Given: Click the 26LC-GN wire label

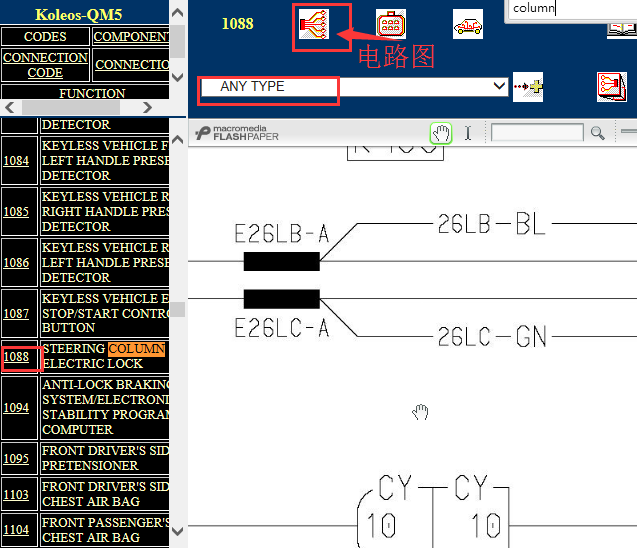Looking at the screenshot, I should click(492, 336).
